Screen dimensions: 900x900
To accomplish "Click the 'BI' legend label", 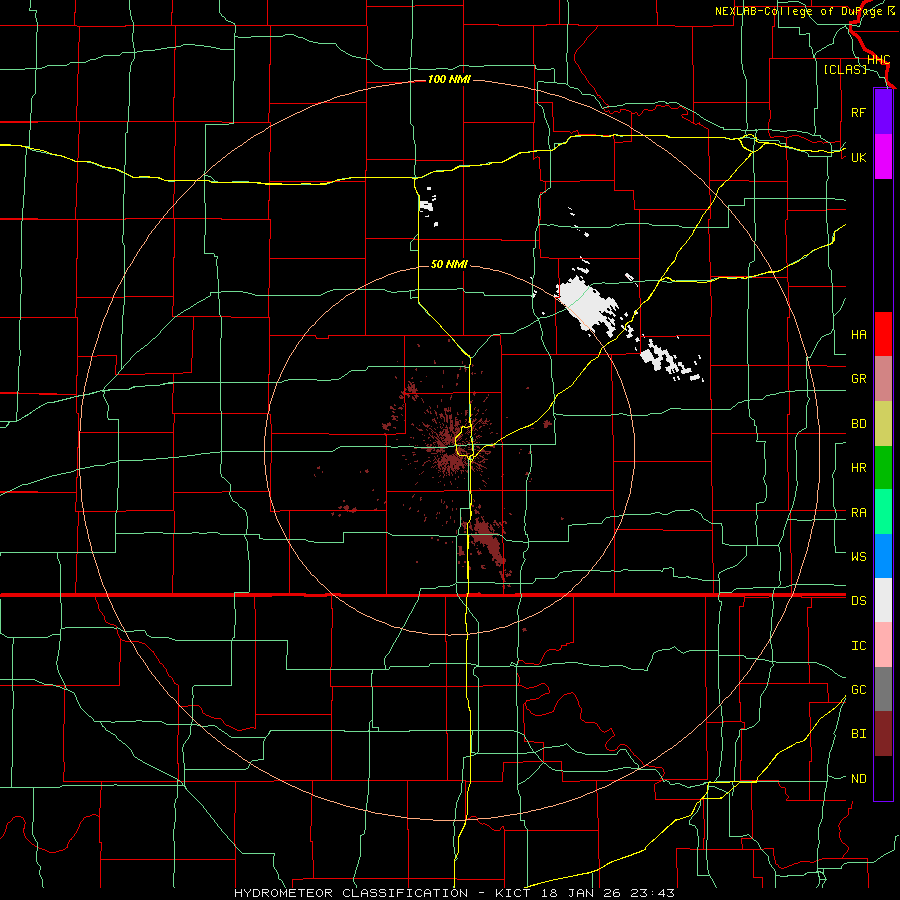I will [858, 734].
